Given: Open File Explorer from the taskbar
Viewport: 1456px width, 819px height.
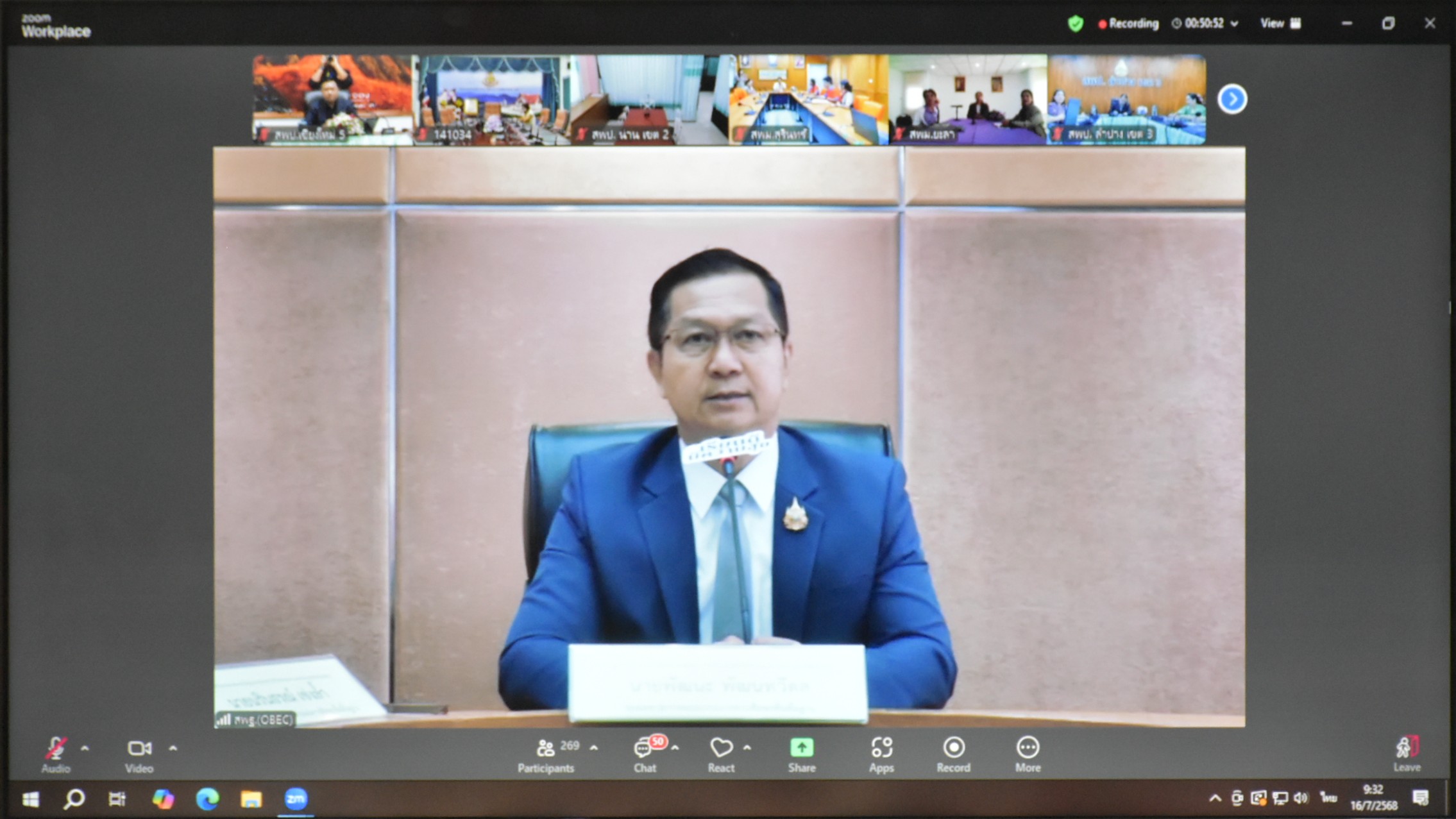Looking at the screenshot, I should pos(251,799).
